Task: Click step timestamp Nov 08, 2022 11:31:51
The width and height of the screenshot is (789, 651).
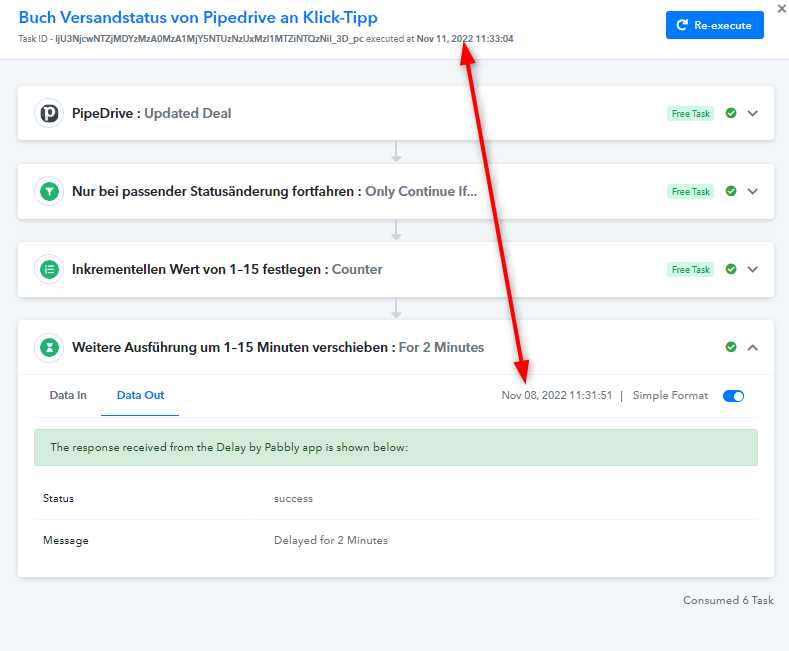Action: 557,395
